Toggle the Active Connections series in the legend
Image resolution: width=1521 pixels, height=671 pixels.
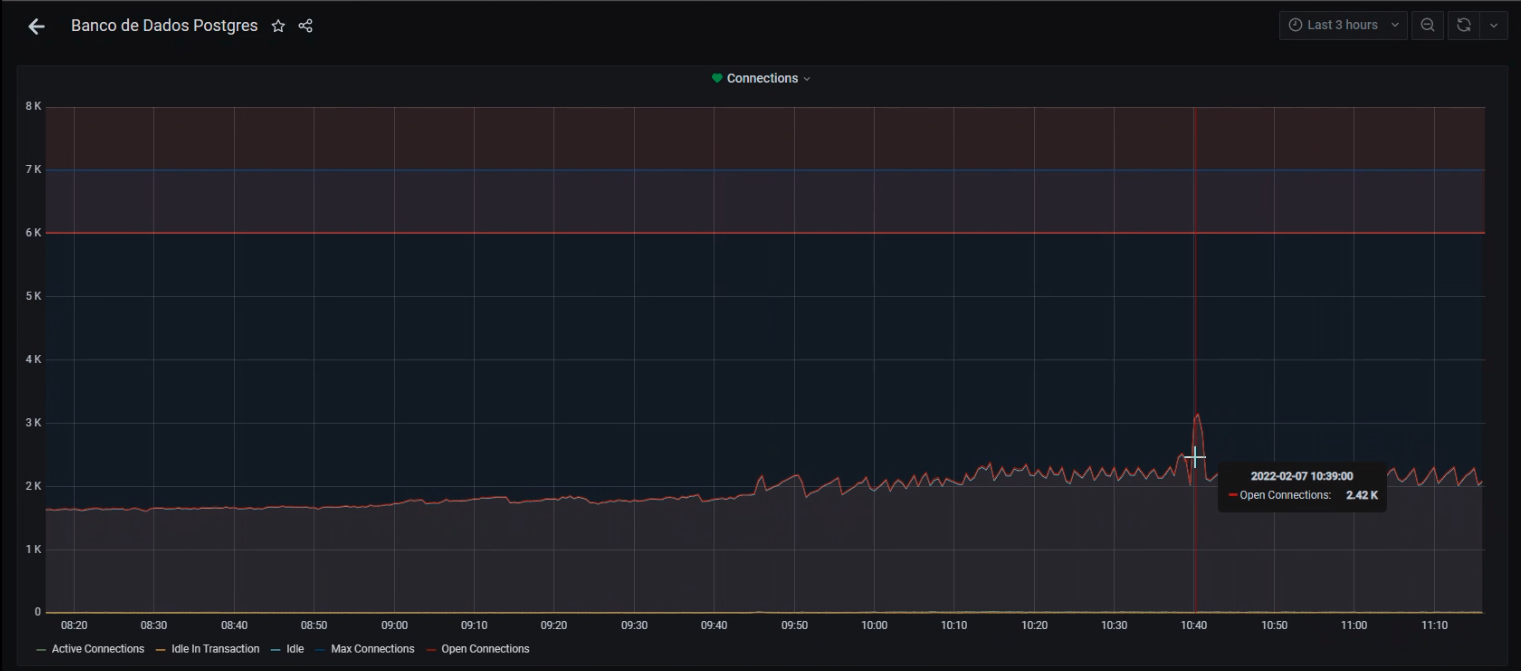[97, 649]
